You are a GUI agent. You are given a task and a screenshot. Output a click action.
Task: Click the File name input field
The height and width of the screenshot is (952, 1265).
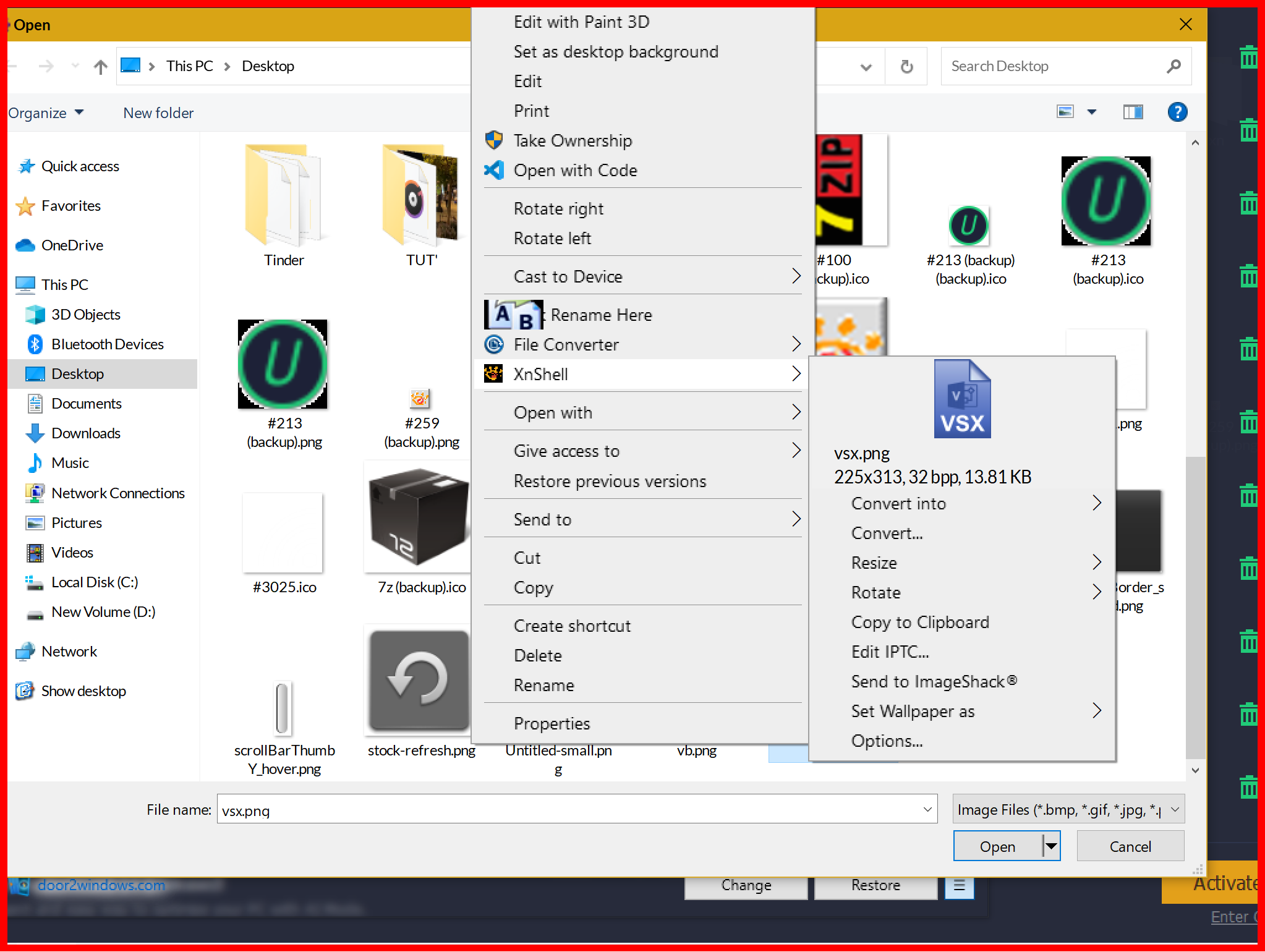pyautogui.click(x=569, y=810)
